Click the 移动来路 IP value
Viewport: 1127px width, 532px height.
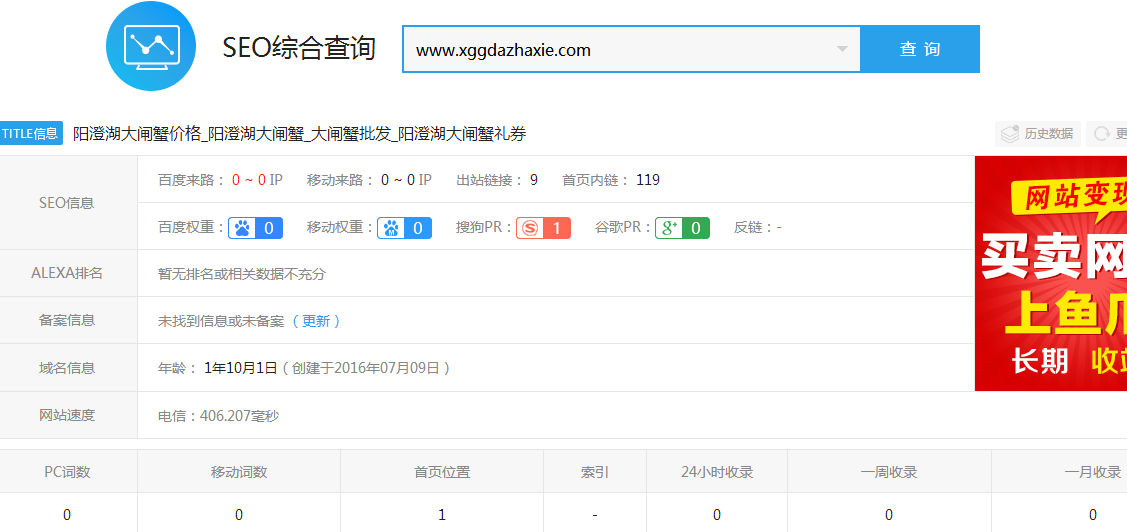405,180
